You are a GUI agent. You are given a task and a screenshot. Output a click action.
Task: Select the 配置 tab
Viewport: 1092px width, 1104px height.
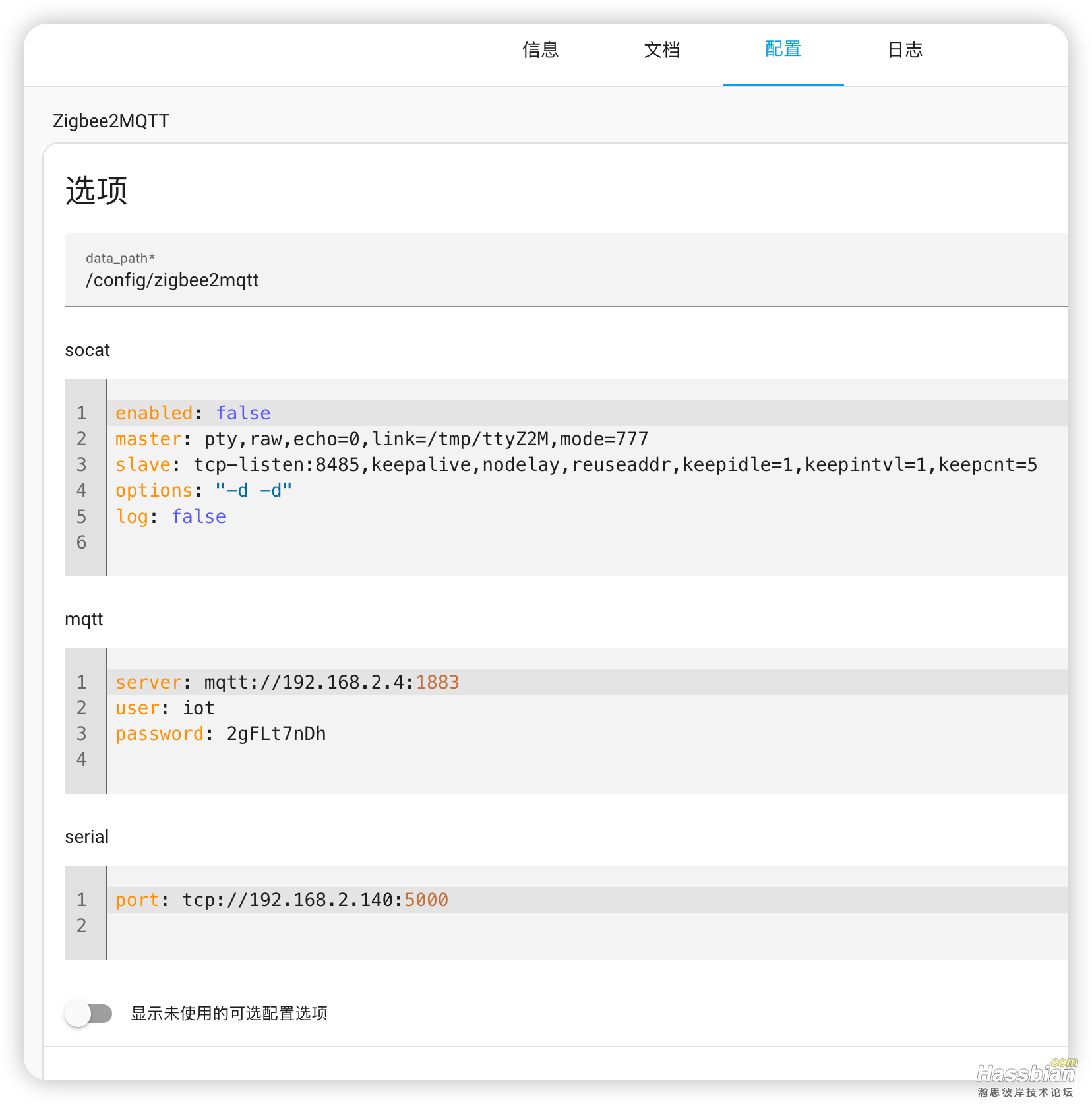point(783,49)
